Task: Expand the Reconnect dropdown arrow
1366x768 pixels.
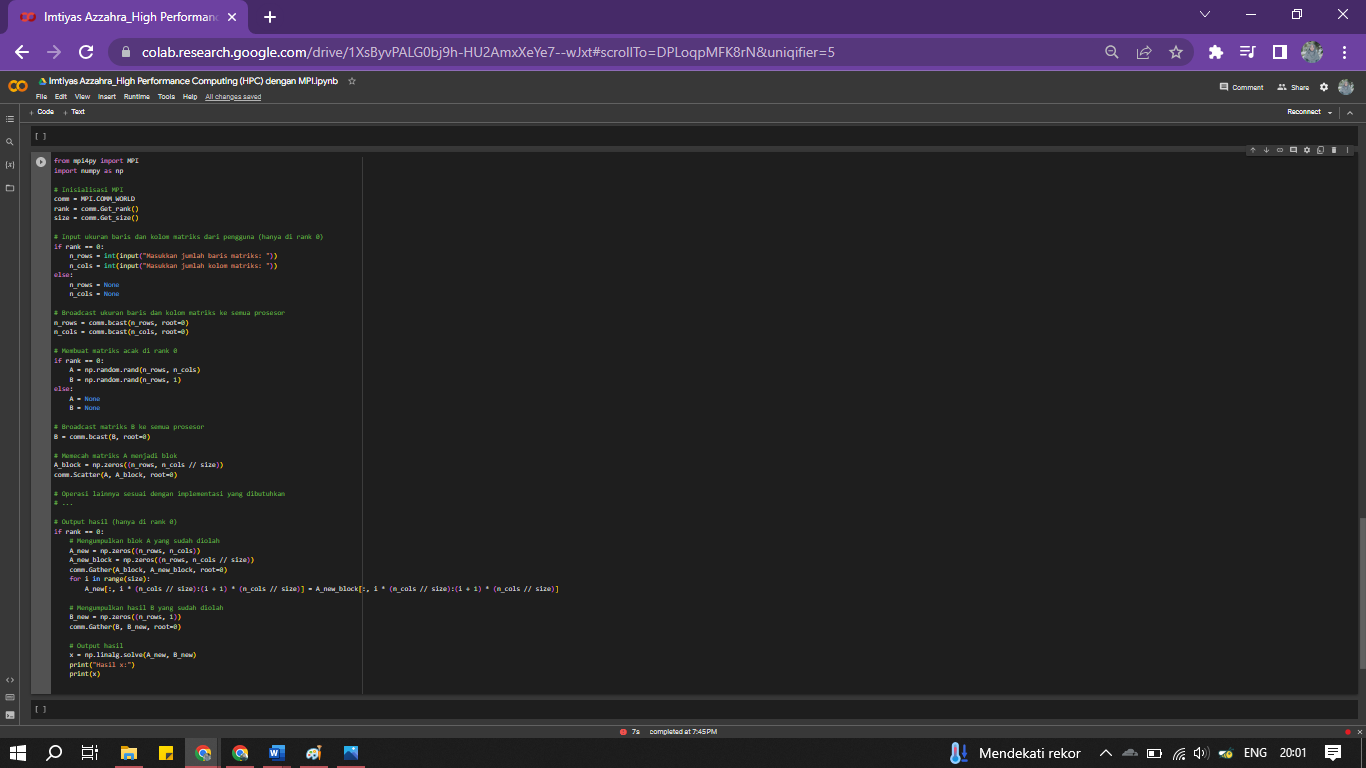Action: click(x=1330, y=112)
